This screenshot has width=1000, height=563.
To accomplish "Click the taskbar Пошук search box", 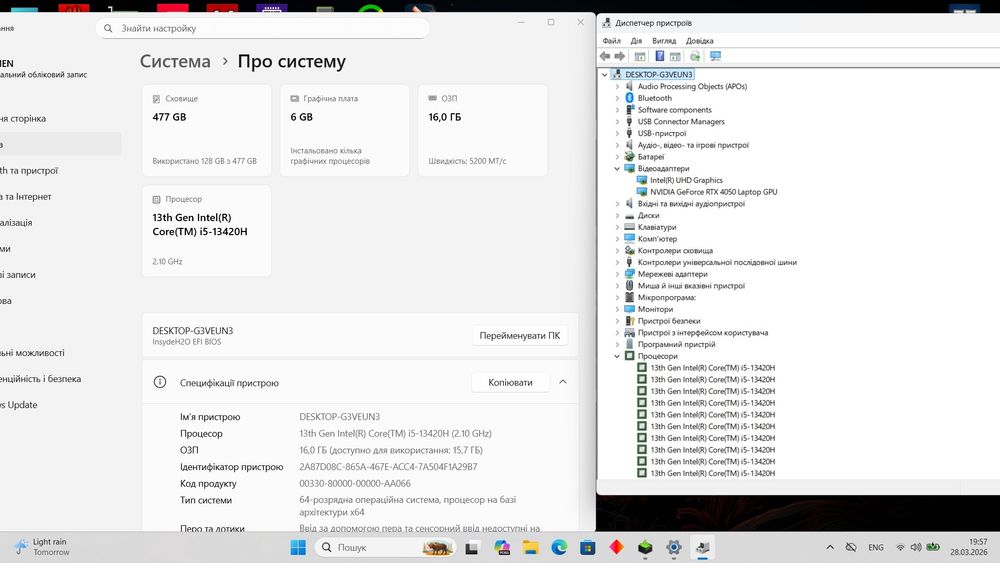I will pos(386,547).
